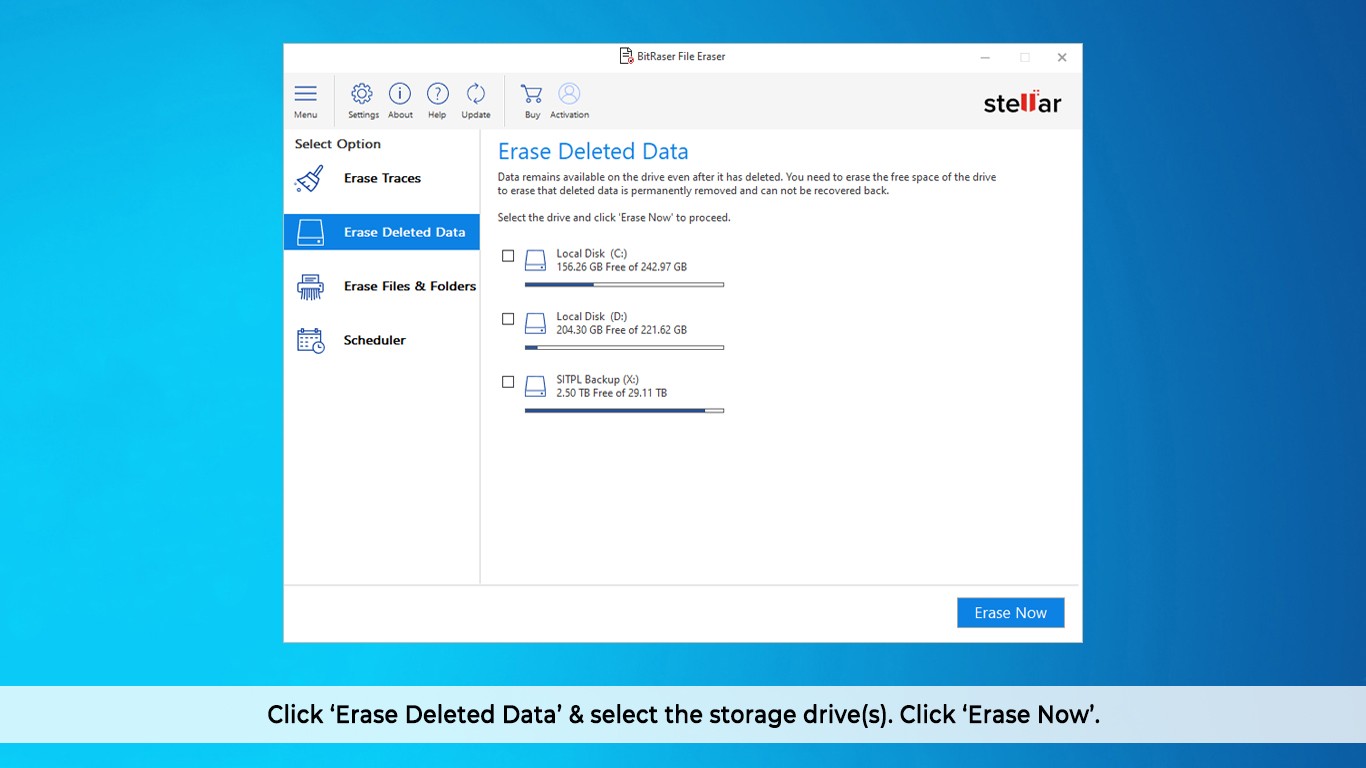Click the Buy shopping cart icon
This screenshot has width=1366, height=768.
[531, 93]
